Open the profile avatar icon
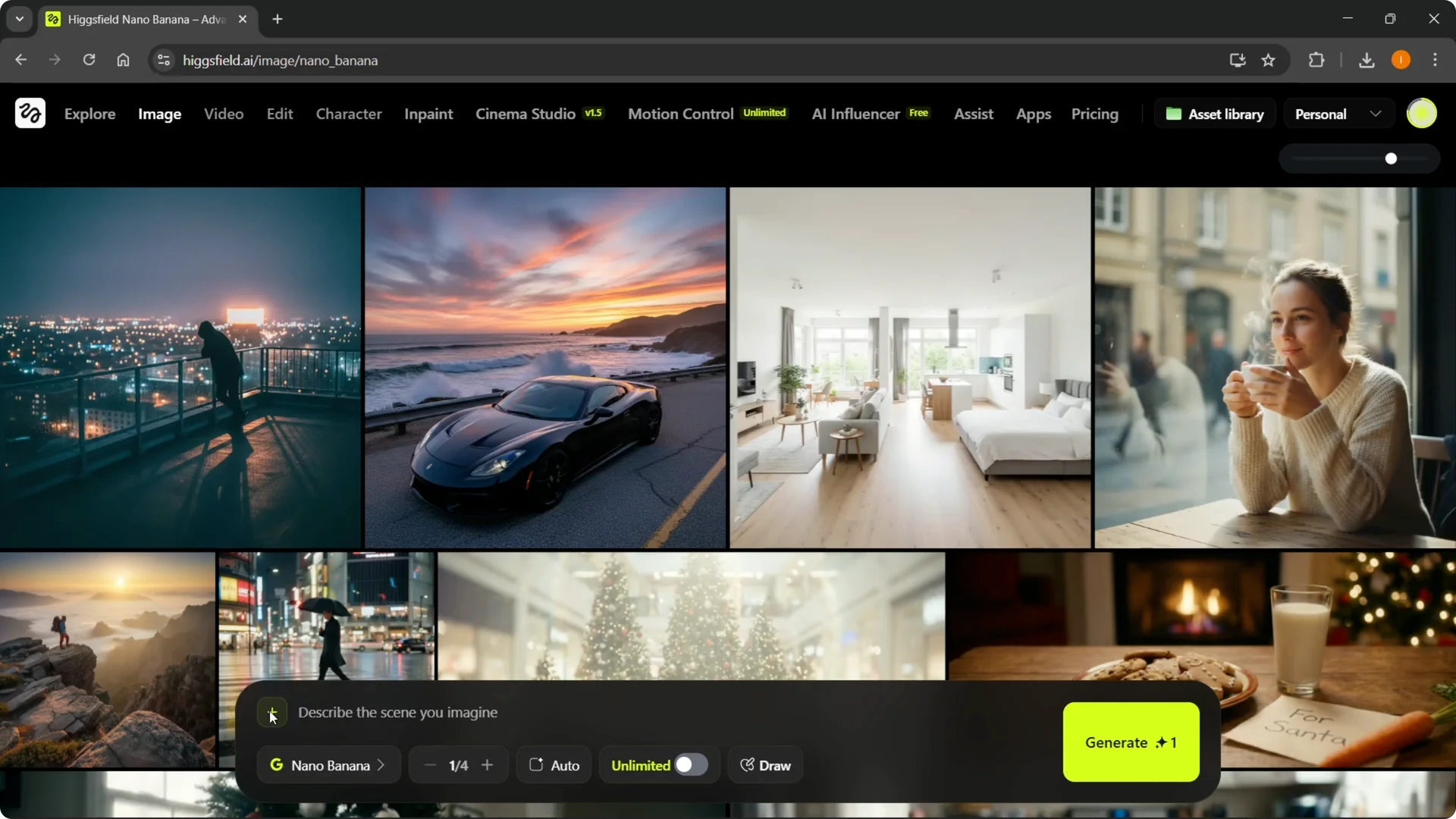Image resolution: width=1456 pixels, height=819 pixels. coord(1422,113)
